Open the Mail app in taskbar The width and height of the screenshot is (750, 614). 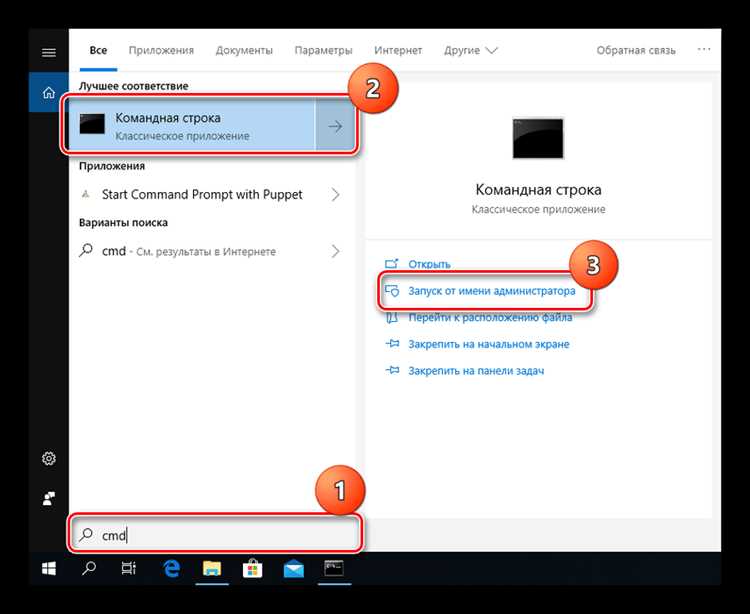click(x=293, y=569)
